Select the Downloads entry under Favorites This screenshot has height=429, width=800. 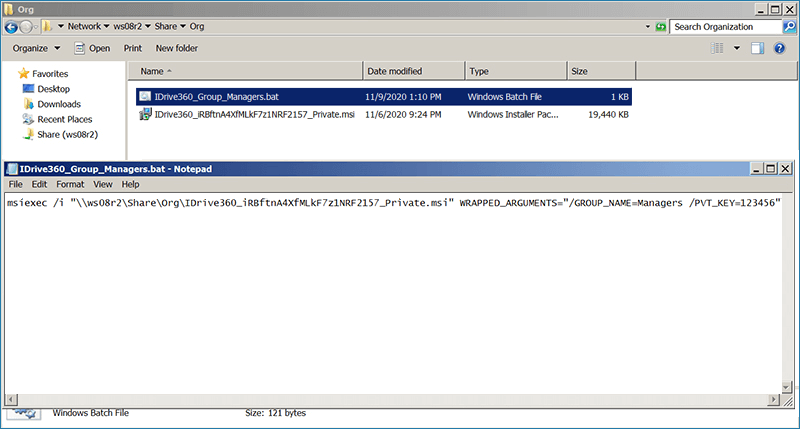tap(59, 104)
